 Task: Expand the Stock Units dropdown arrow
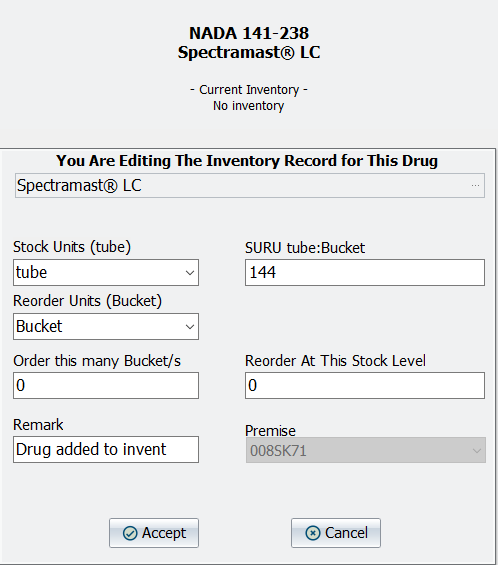tap(190, 273)
